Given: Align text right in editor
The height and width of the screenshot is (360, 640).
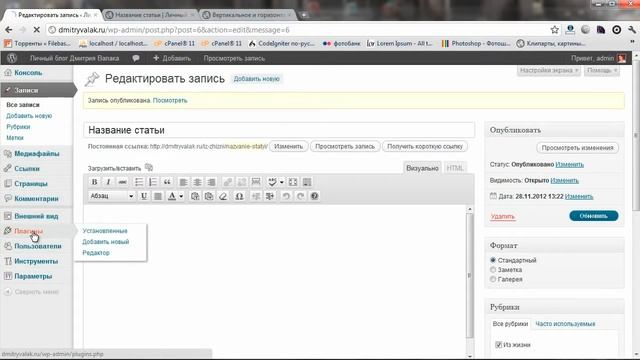Looking at the screenshot, I should tap(211, 182).
